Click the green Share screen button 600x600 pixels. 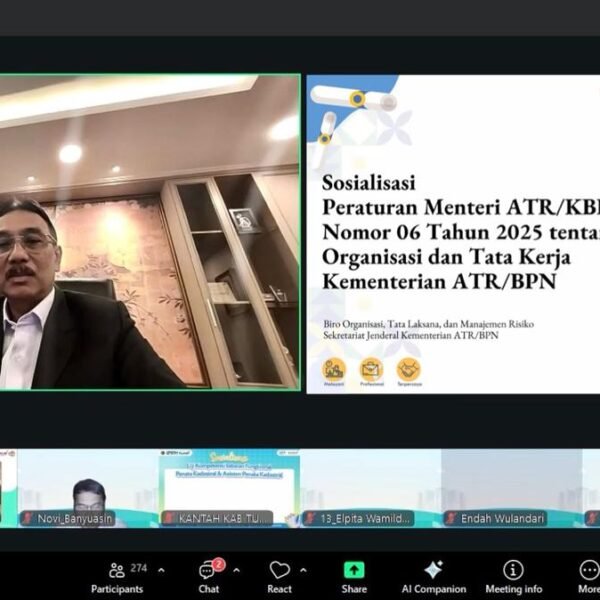(354, 570)
